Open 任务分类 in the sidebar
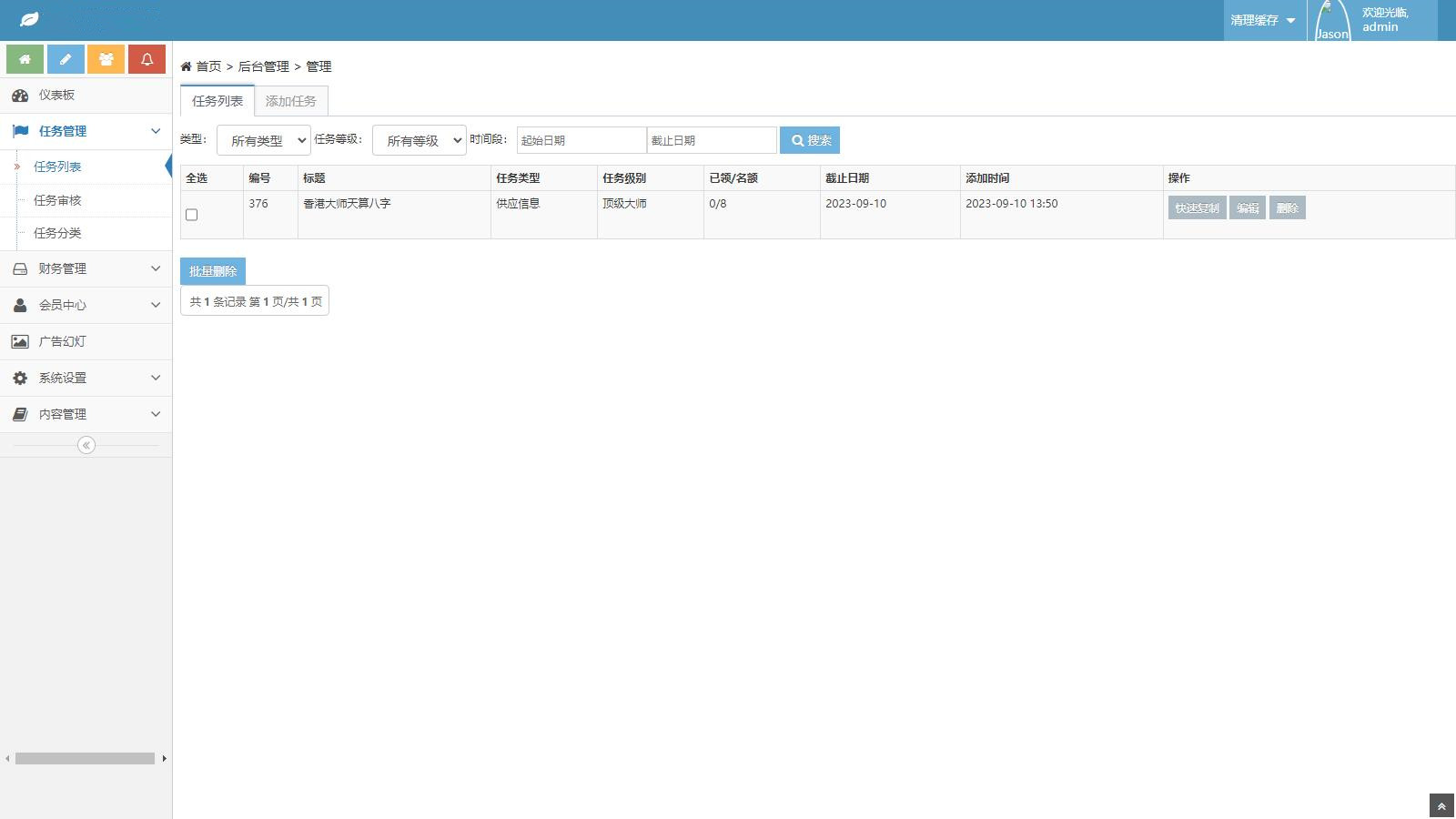Image resolution: width=1456 pixels, height=819 pixels. click(57, 233)
